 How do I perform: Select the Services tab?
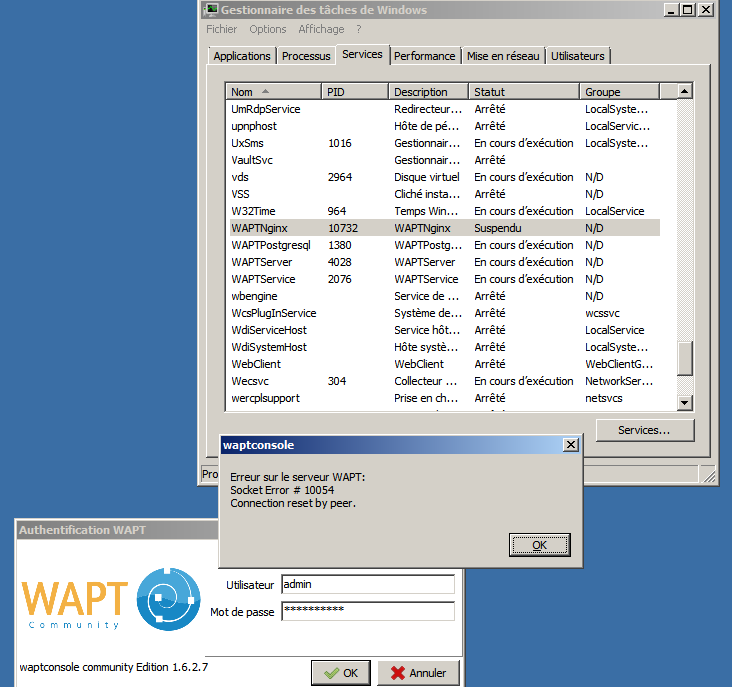click(362, 55)
